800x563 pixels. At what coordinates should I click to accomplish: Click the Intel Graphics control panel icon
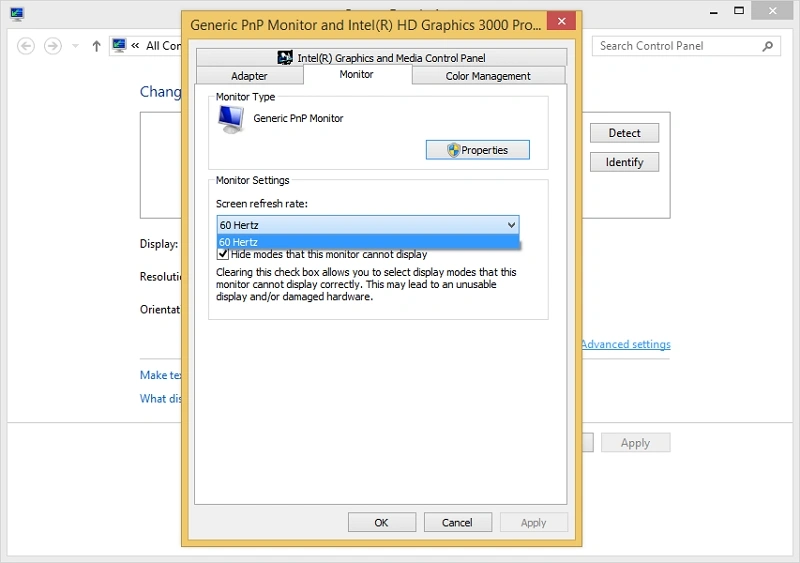coord(285,58)
